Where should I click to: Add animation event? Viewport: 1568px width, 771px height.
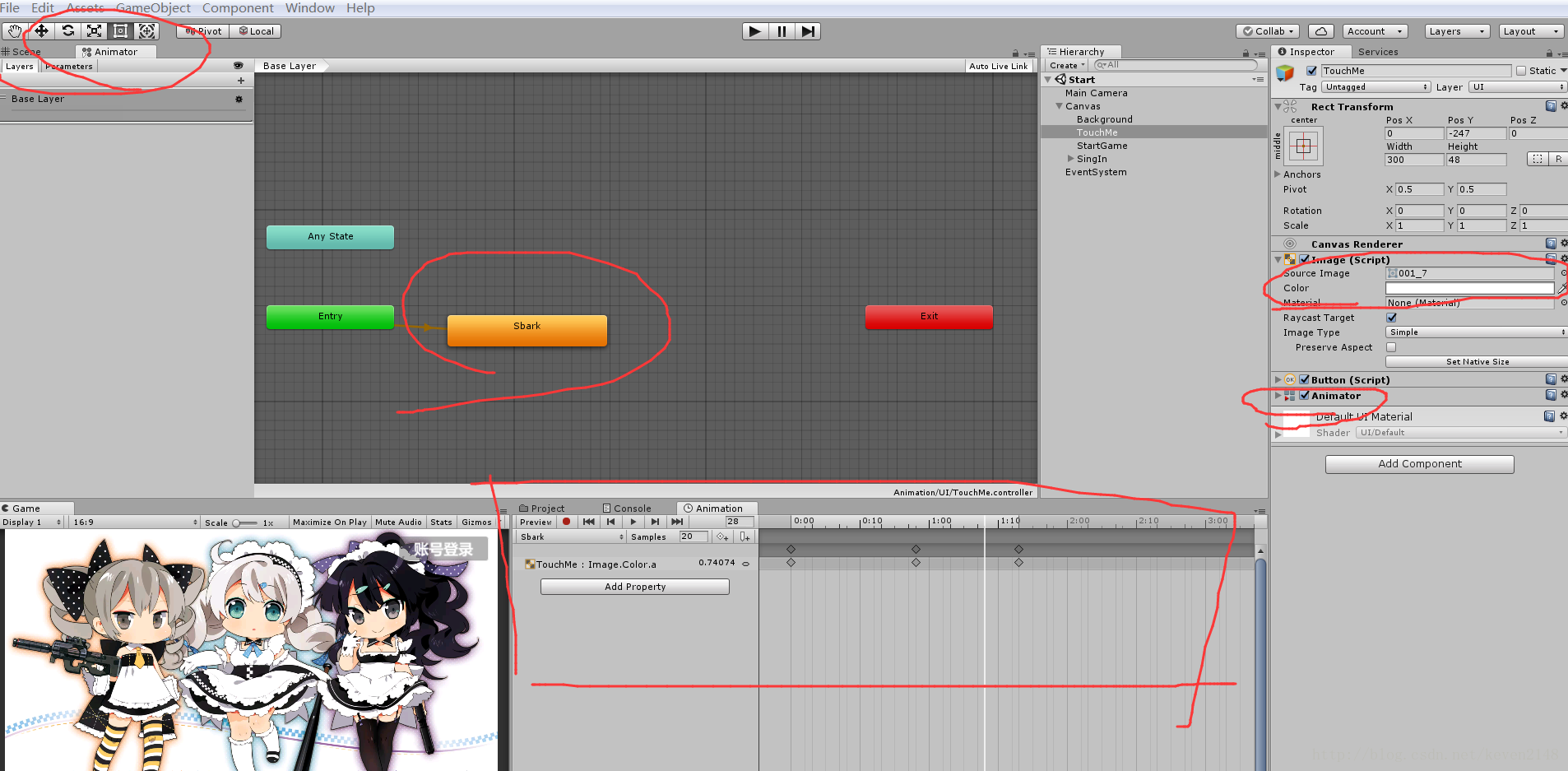pos(745,536)
